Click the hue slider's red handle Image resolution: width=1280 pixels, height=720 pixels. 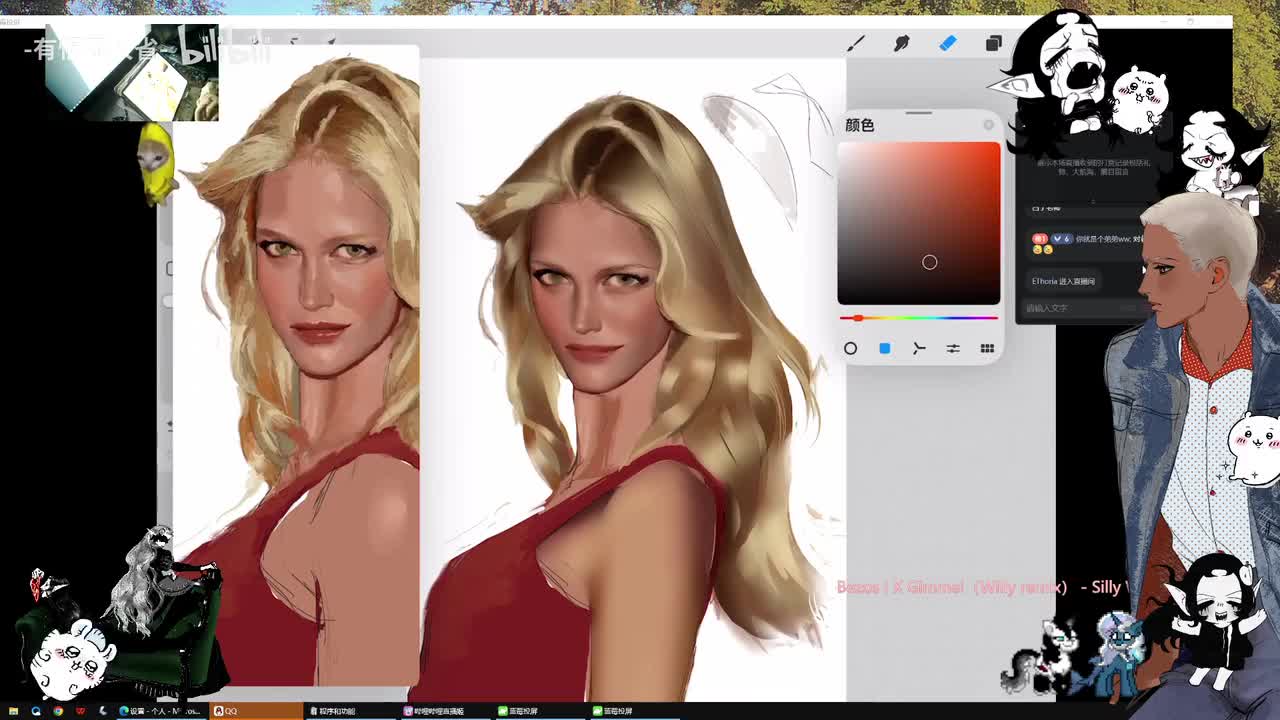point(857,318)
